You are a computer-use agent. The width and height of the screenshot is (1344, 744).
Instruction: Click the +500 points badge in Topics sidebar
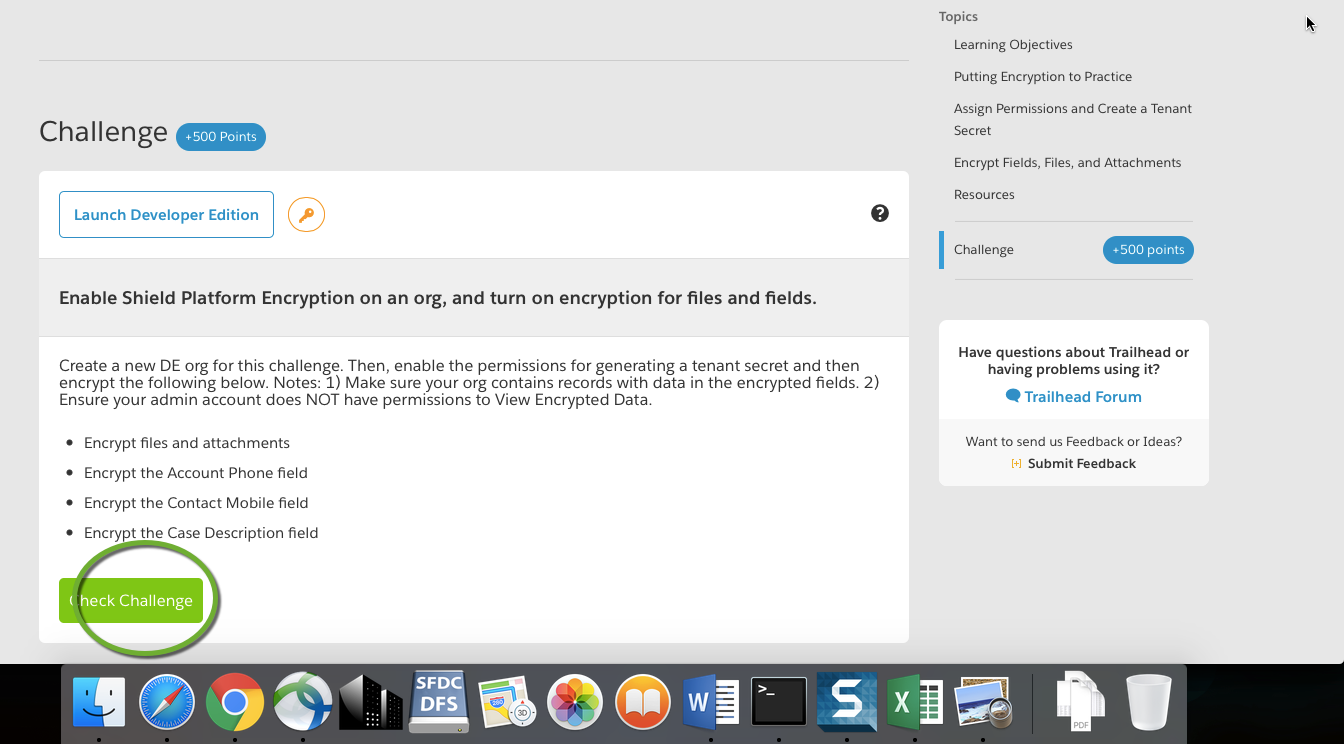1148,250
